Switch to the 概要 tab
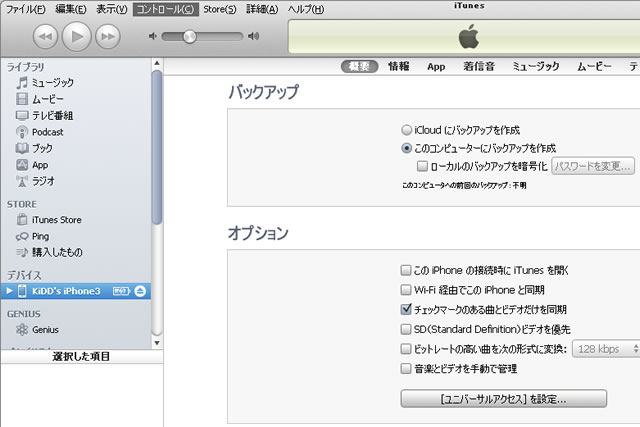640x427 pixels. (360, 66)
